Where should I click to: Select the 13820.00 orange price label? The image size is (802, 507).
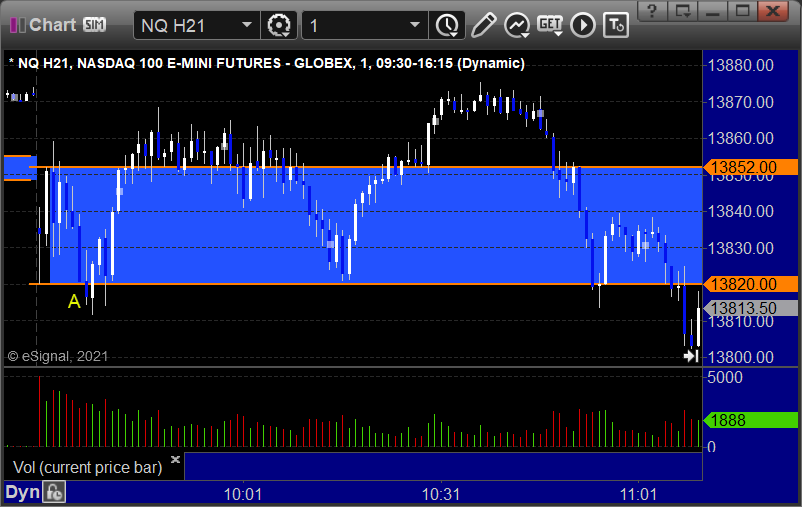(x=750, y=284)
